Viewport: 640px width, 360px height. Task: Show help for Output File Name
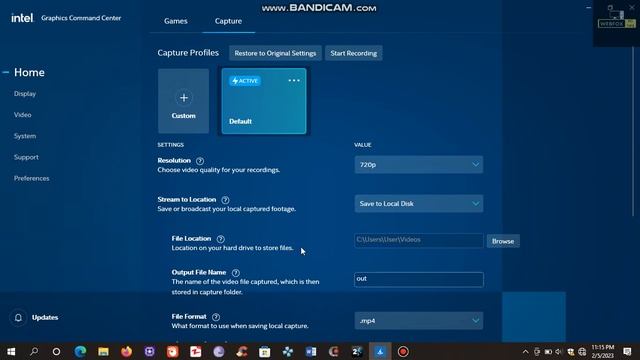[236, 273]
